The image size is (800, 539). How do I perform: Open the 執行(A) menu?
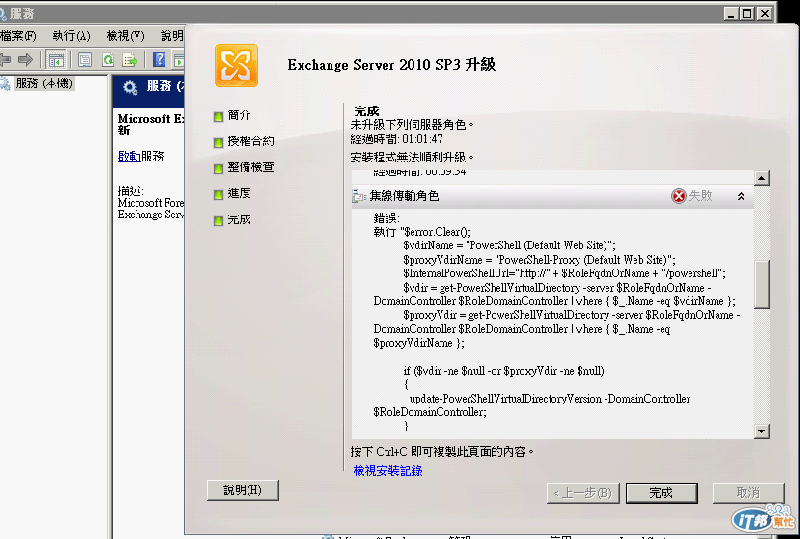(x=71, y=36)
